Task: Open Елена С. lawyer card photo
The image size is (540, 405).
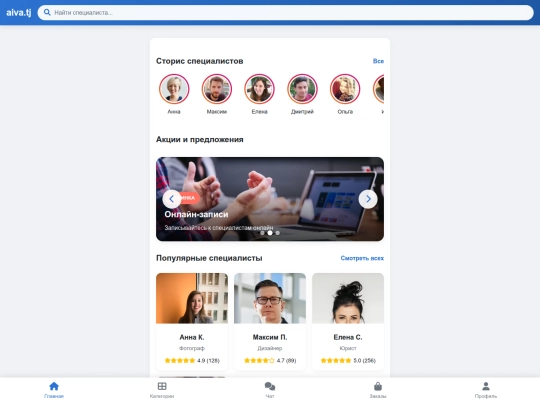Action: 348,298
